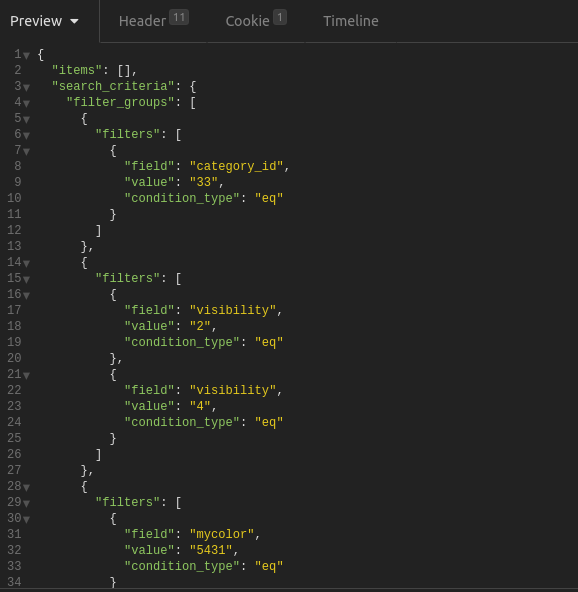
Task: Open the Preview dropdown menu
Action: 44,21
